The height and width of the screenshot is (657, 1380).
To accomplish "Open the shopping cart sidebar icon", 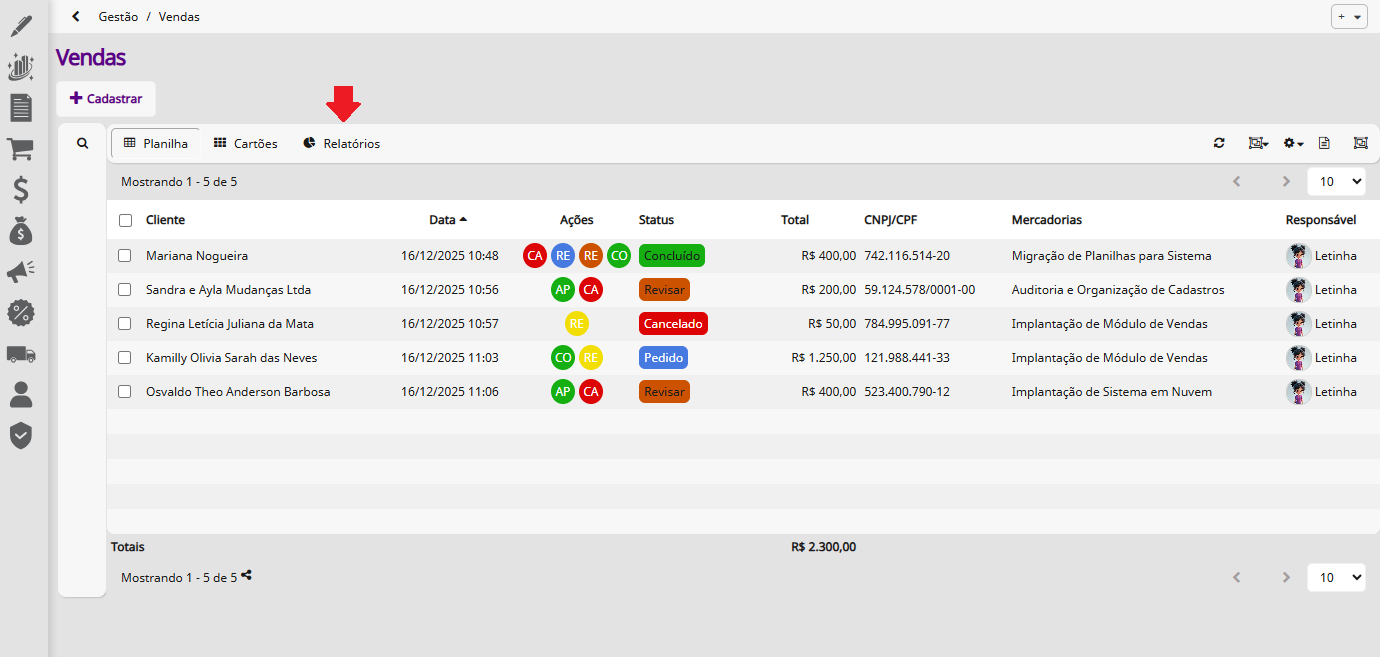I will tap(20, 149).
